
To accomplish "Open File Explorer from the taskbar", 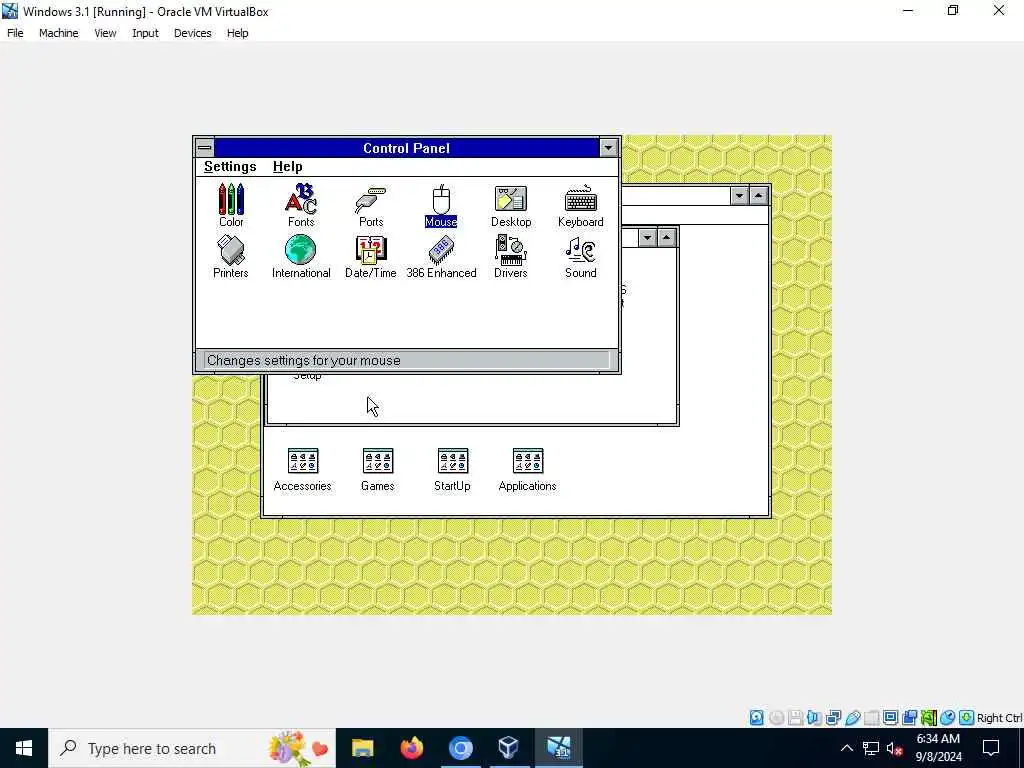I will [x=362, y=748].
